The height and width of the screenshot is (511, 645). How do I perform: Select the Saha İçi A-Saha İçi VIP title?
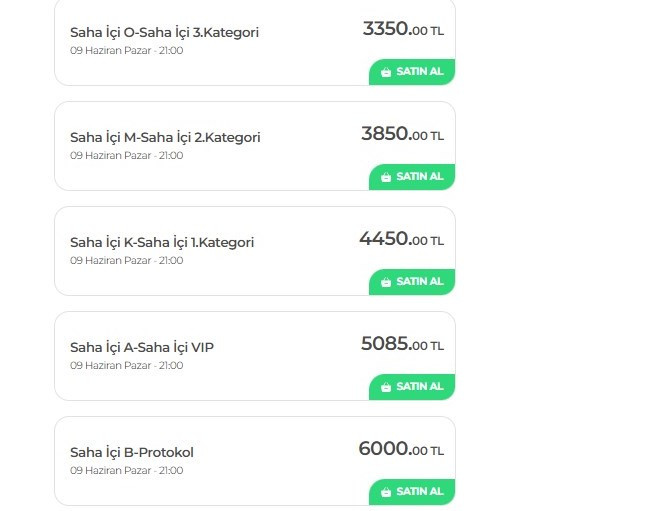click(x=142, y=347)
